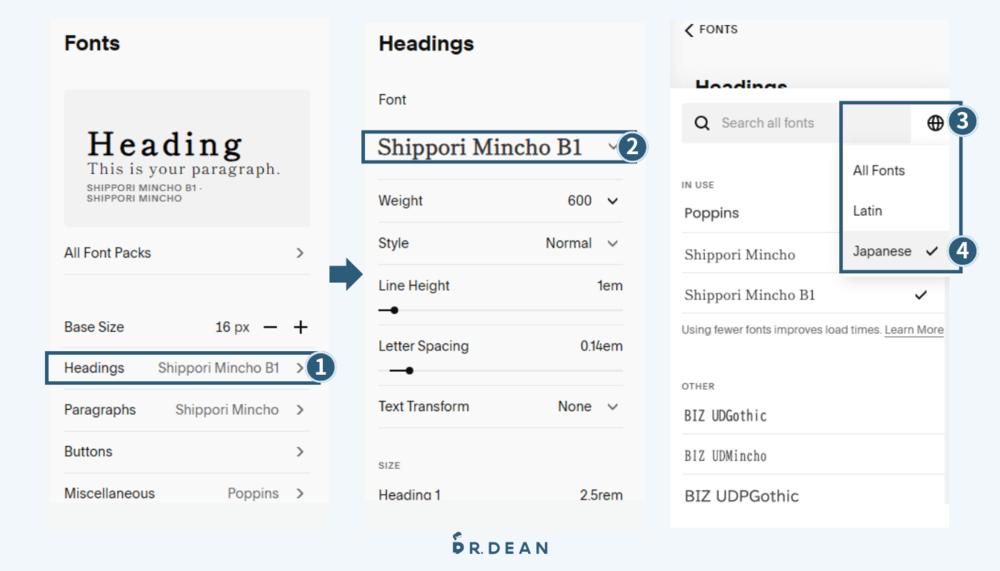Screen dimensions: 1000x571
Task: Select All Fonts filter option
Action: point(878,171)
